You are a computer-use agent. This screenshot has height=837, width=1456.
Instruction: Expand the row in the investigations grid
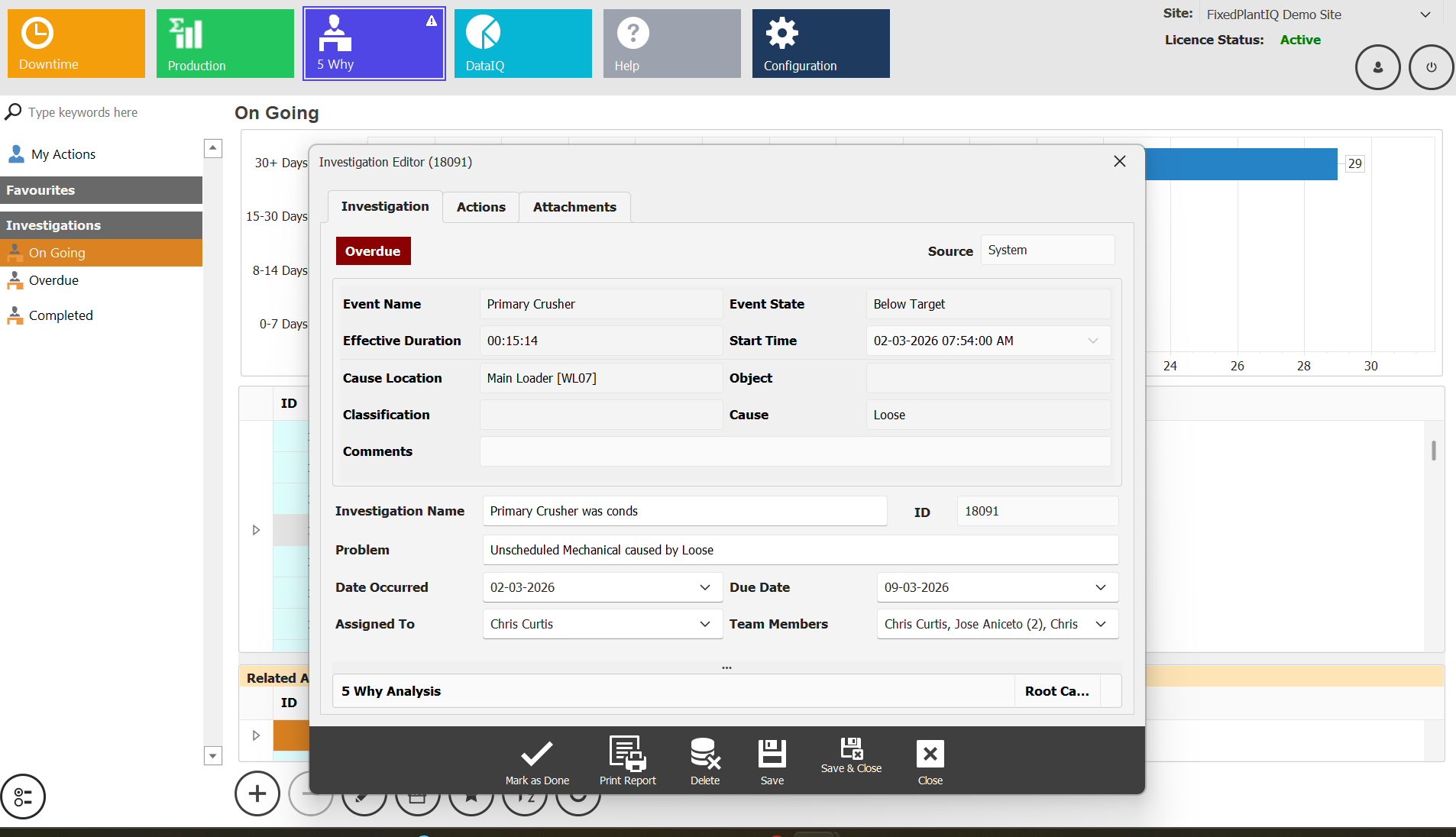(257, 530)
